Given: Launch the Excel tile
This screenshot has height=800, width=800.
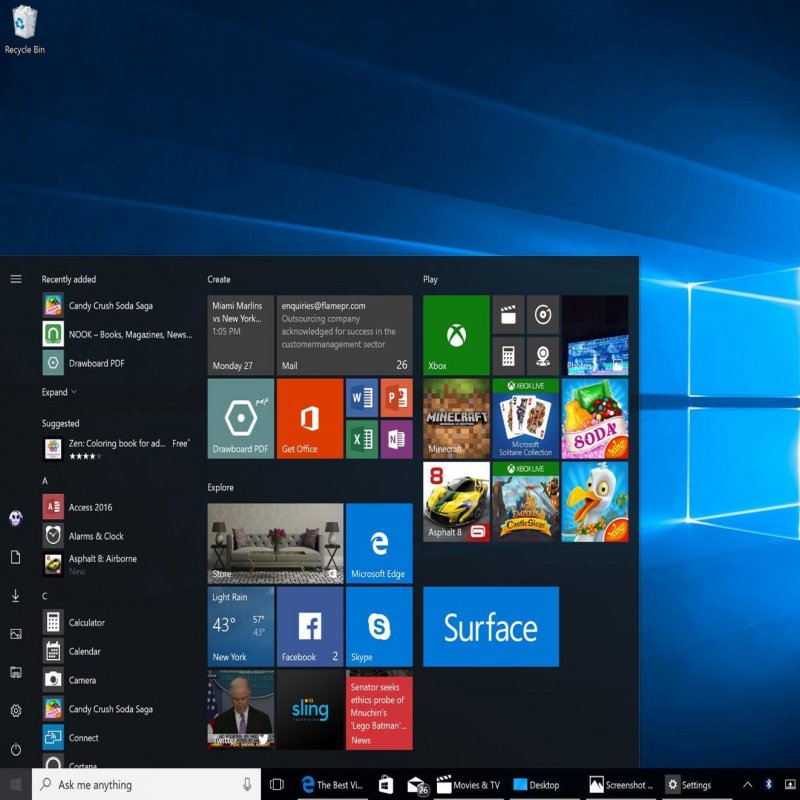Looking at the screenshot, I should [362, 439].
